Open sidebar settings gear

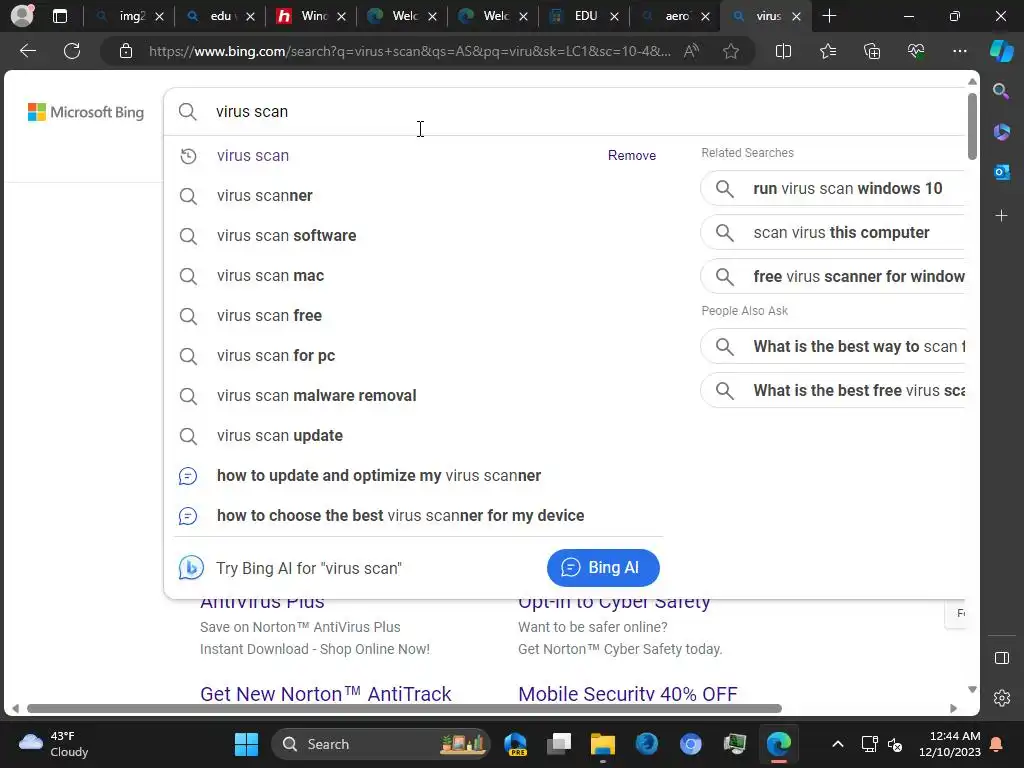point(1001,698)
